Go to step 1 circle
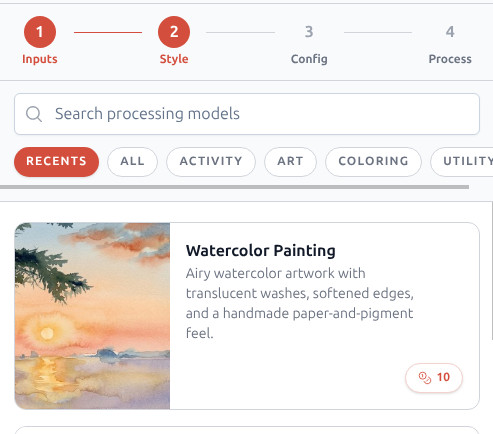 (40, 32)
